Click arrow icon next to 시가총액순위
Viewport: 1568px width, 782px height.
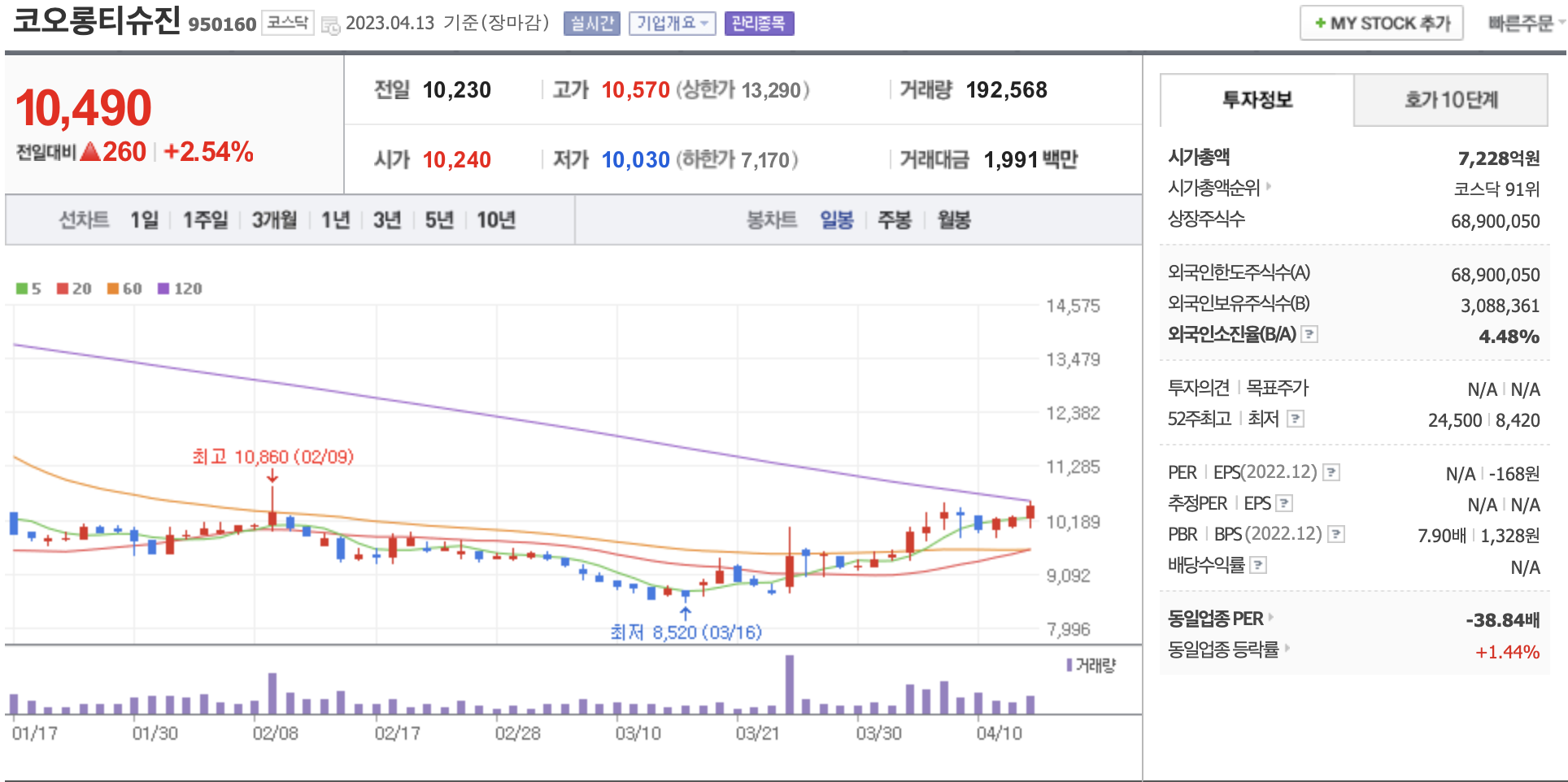click(1269, 187)
